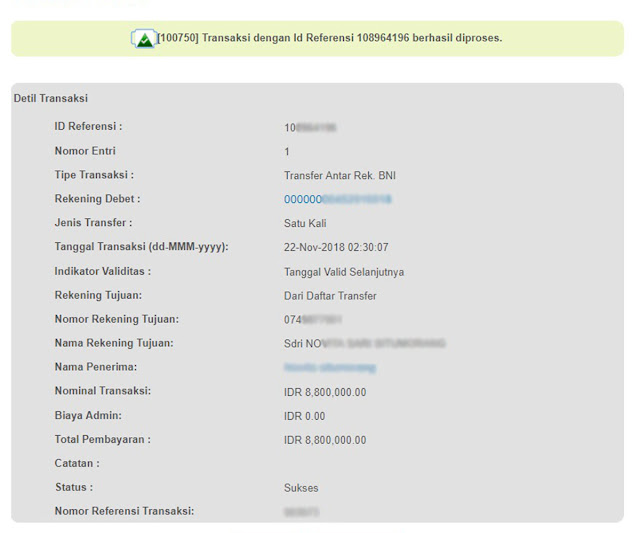
Task: Select the 'Total Pembayaran :' label
Action: 102,440
